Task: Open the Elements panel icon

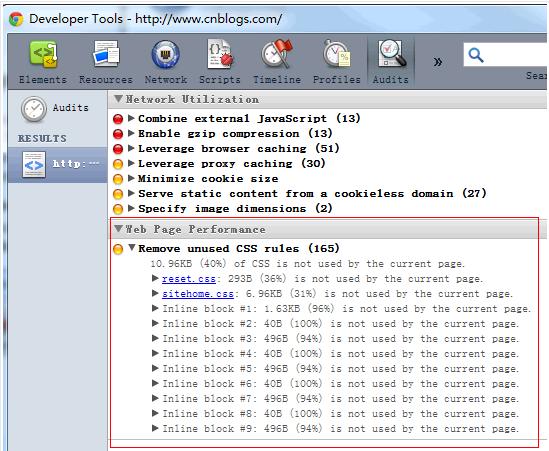Action: [x=43, y=55]
